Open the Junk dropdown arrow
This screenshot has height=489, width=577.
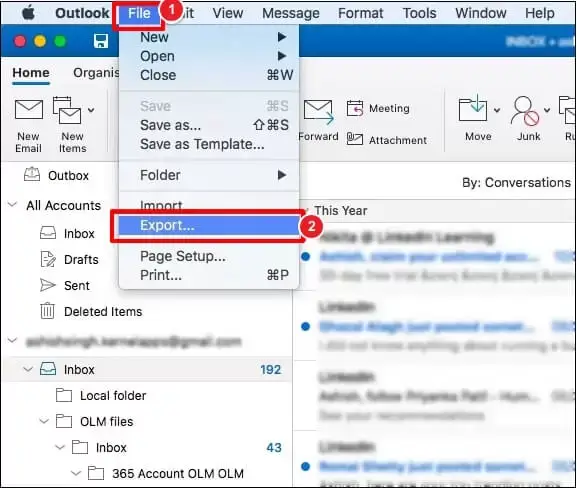tap(547, 110)
